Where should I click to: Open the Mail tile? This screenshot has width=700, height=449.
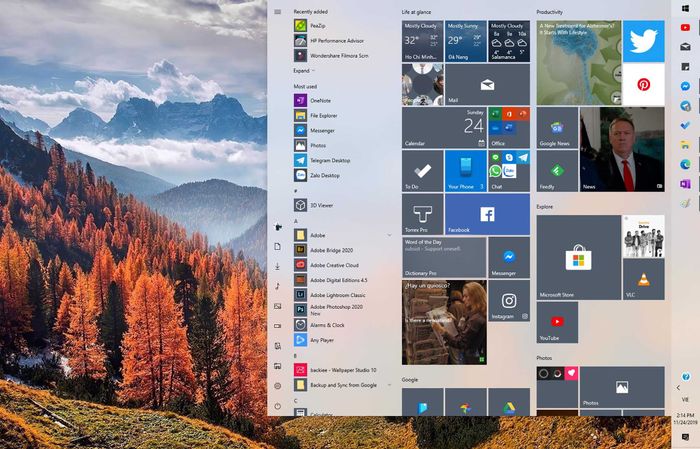click(x=488, y=84)
